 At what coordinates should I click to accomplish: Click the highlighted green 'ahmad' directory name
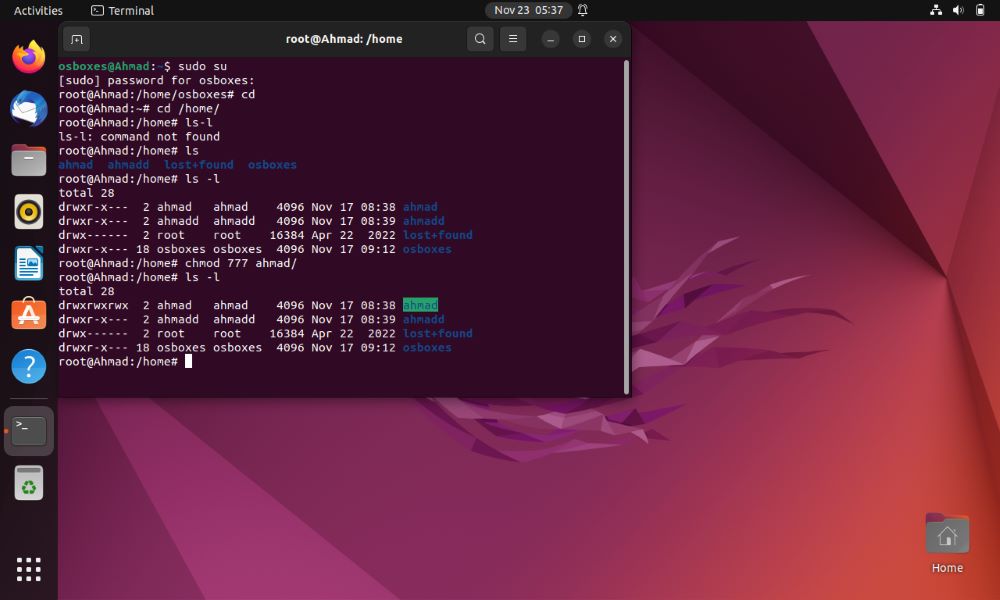coord(420,305)
